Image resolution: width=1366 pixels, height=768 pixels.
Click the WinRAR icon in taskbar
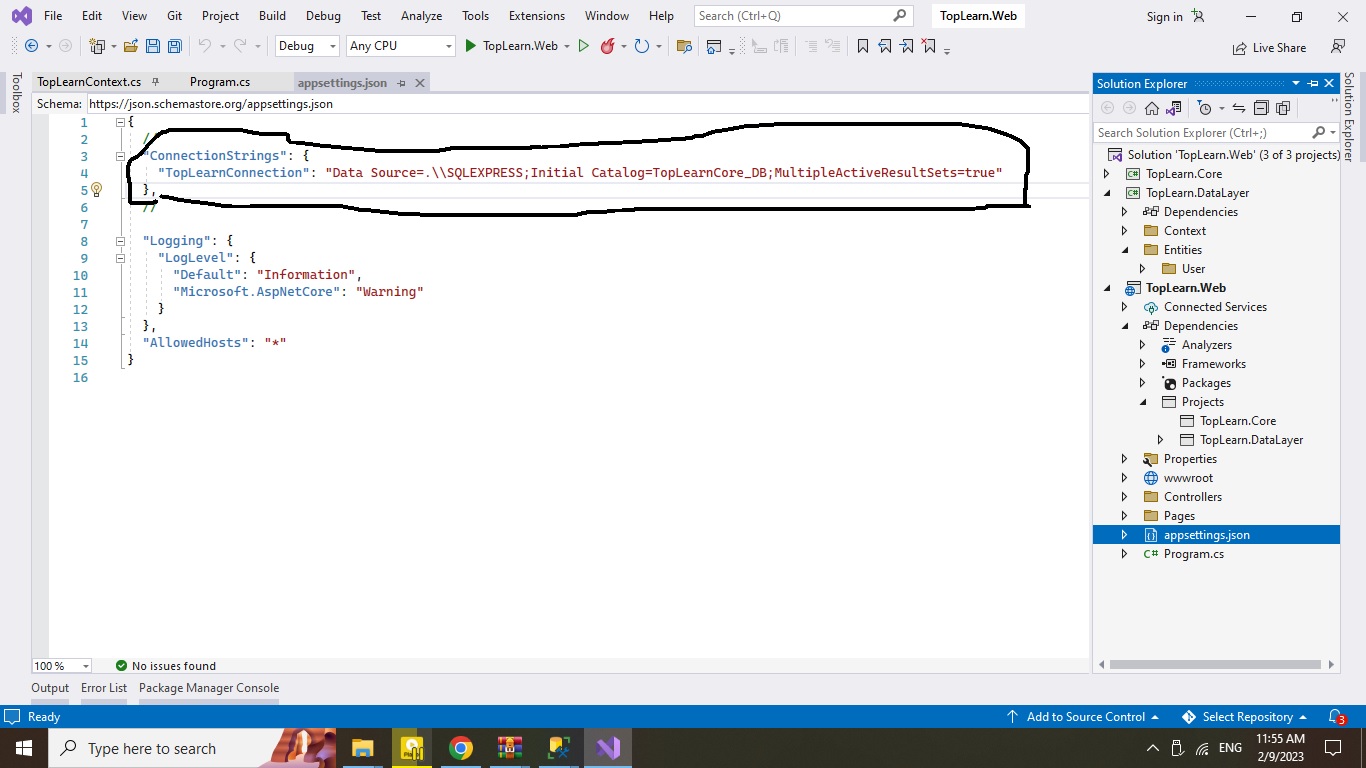tap(510, 748)
